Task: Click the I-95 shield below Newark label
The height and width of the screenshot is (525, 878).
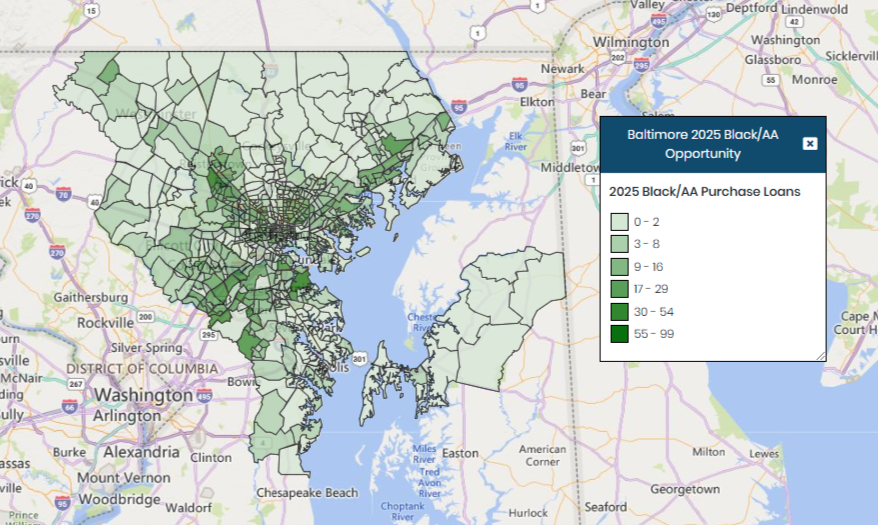Action: [x=520, y=85]
